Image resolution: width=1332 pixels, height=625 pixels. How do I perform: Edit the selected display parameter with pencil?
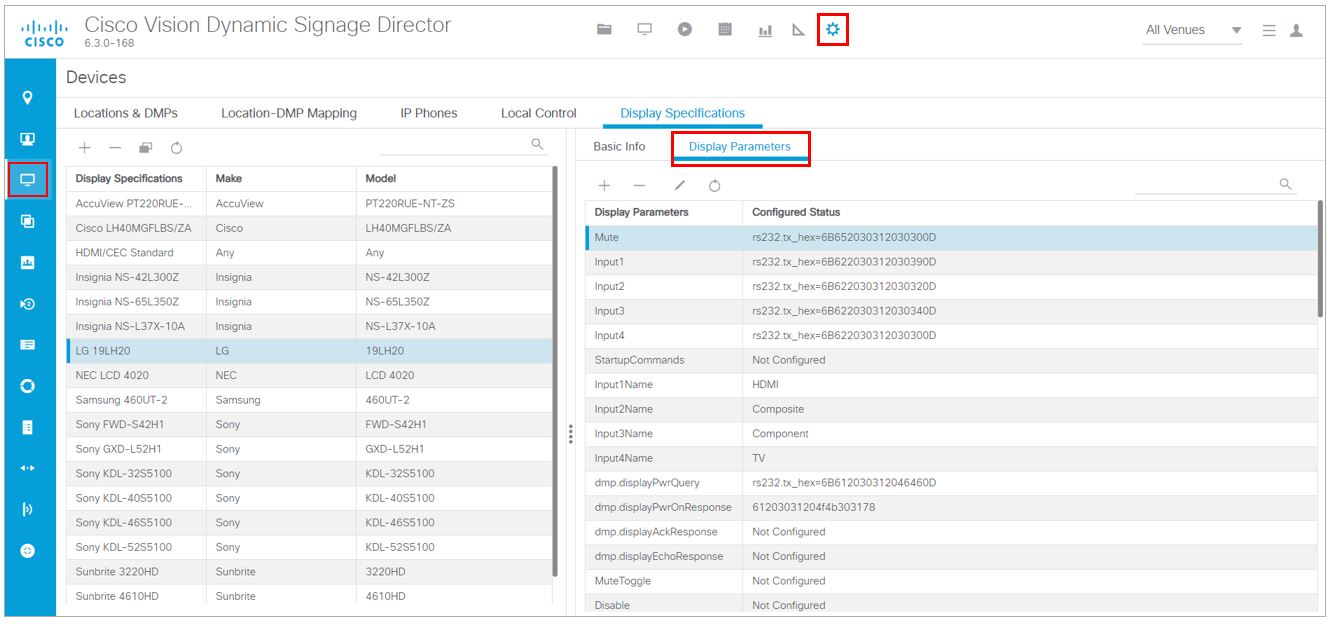[x=680, y=185]
